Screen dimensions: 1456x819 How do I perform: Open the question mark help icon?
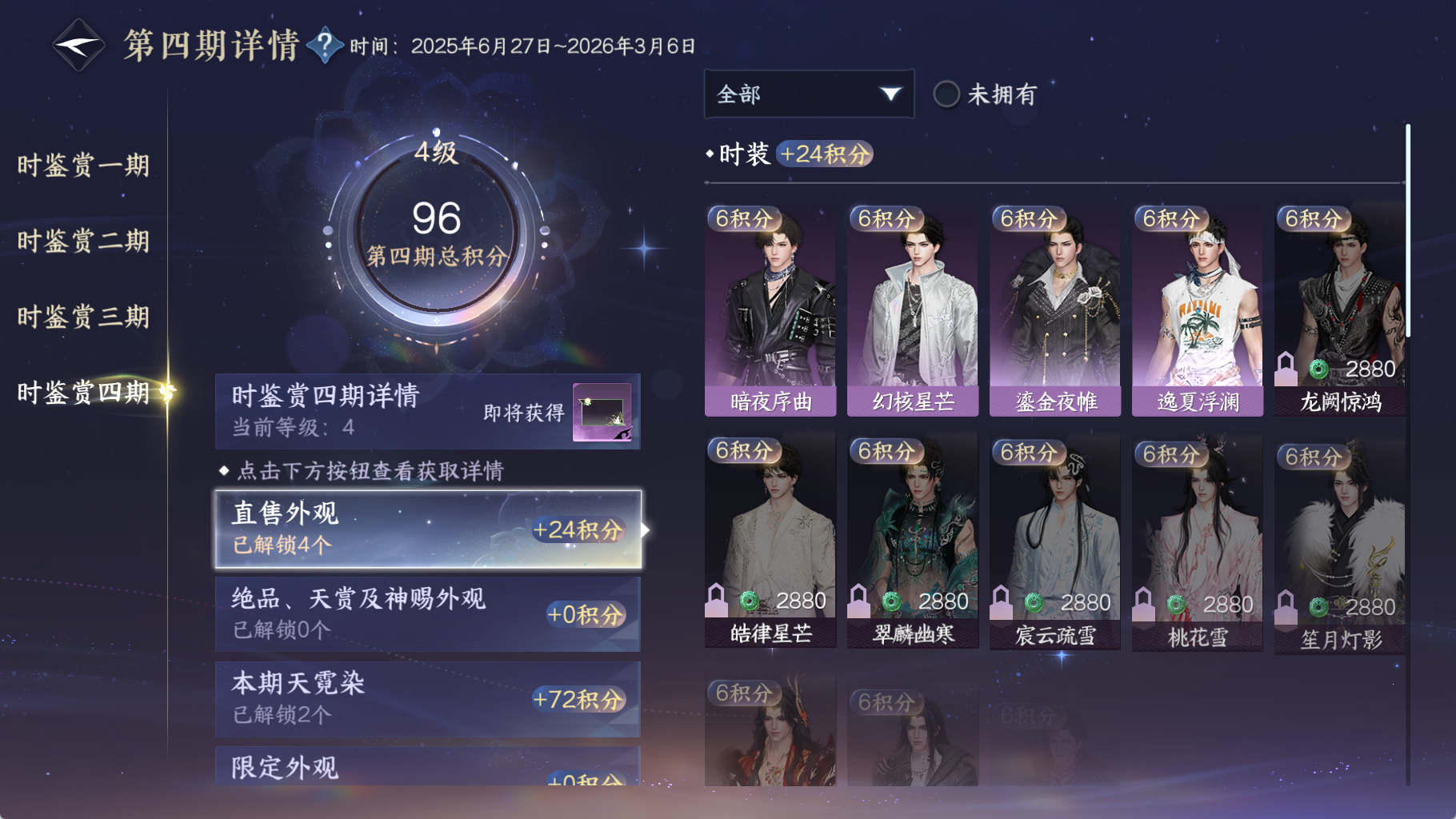pyautogui.click(x=325, y=46)
